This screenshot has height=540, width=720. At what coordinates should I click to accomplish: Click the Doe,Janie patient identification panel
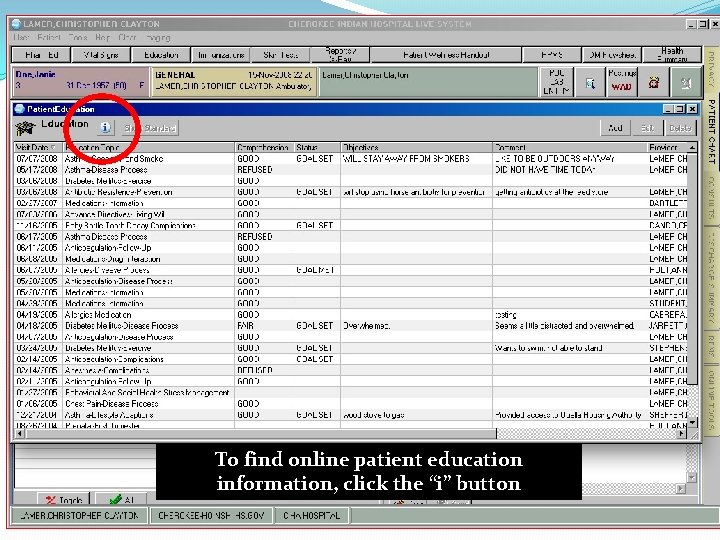pos(81,81)
